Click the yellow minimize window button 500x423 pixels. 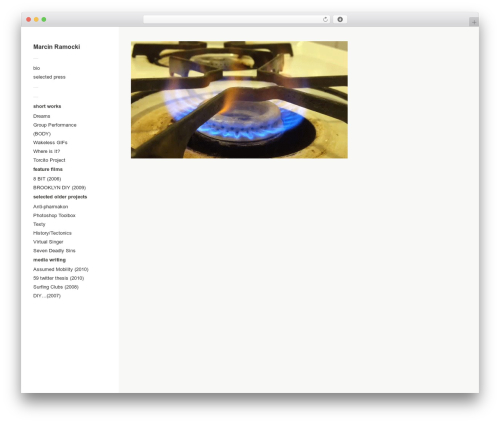tap(36, 19)
